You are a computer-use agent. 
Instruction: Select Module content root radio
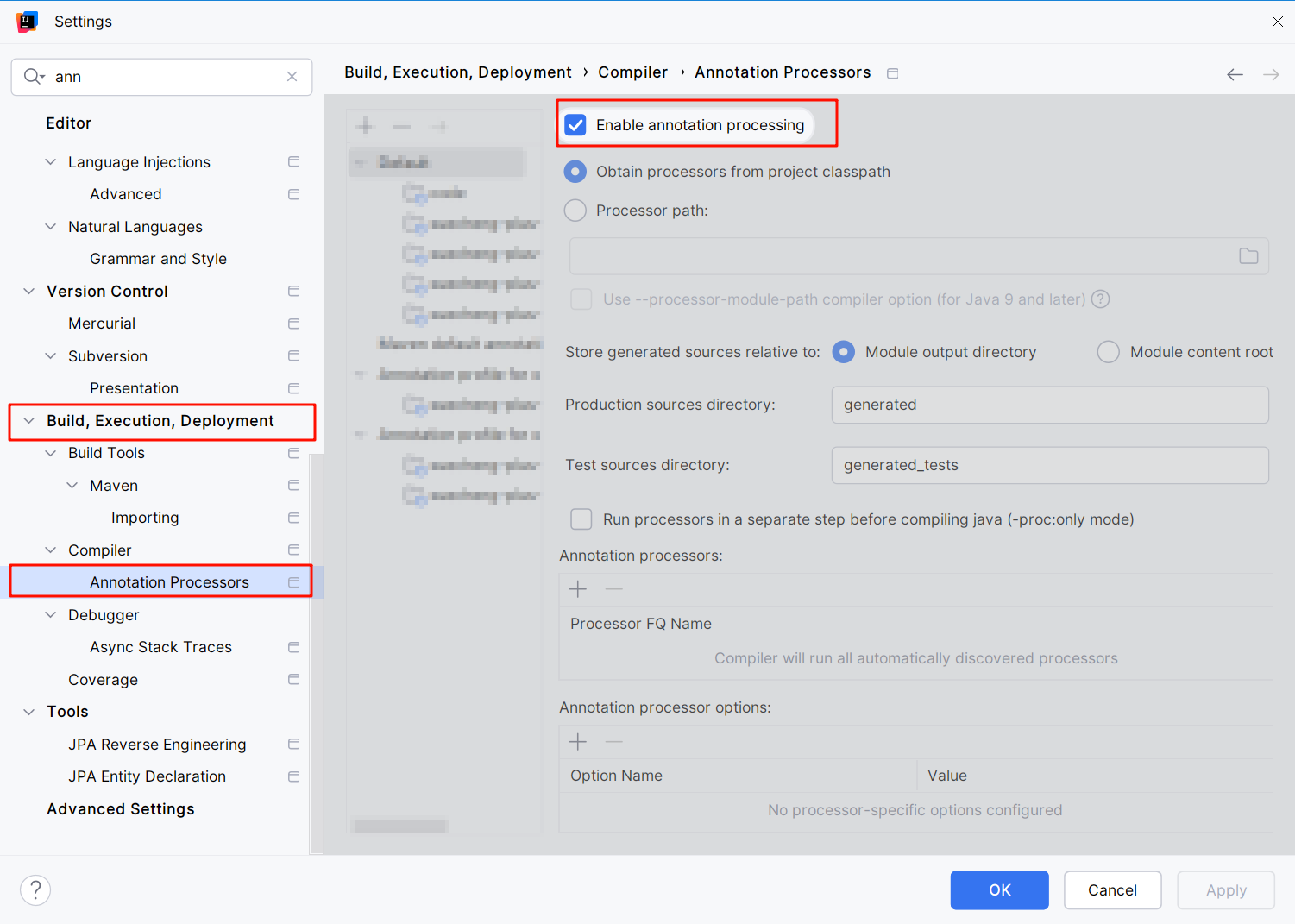[1109, 352]
